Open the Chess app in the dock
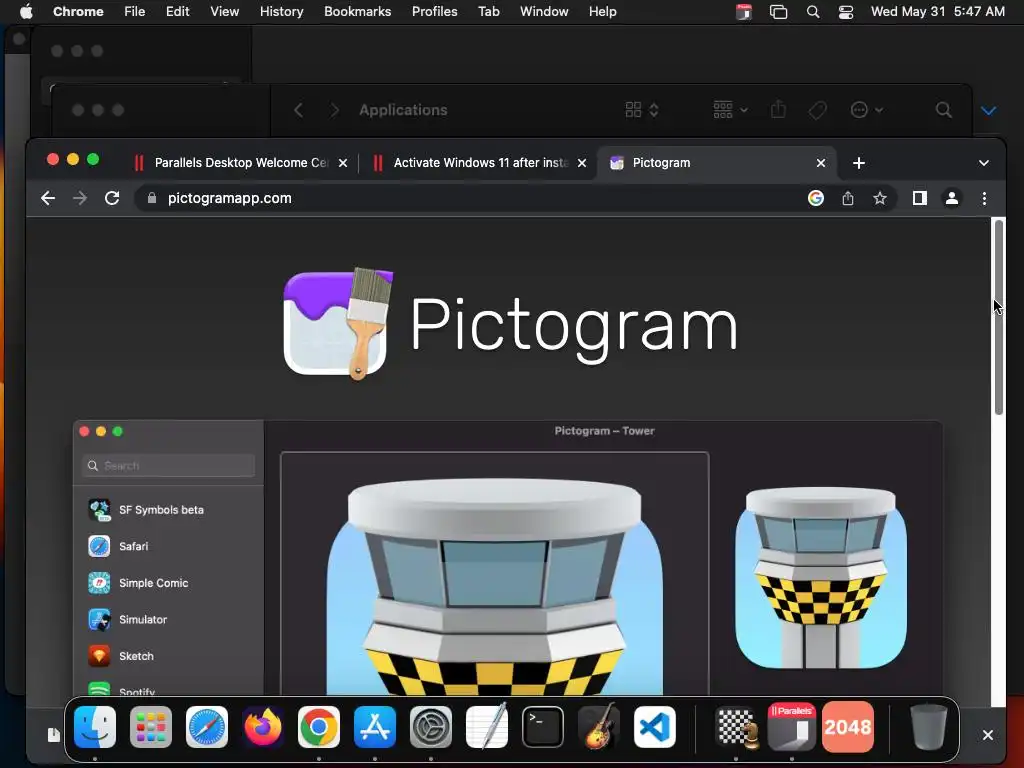This screenshot has width=1024, height=768. 737,727
